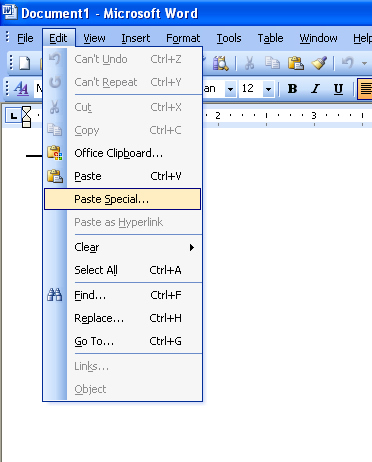Open Styles and Formatting AA icon

click(x=21, y=89)
